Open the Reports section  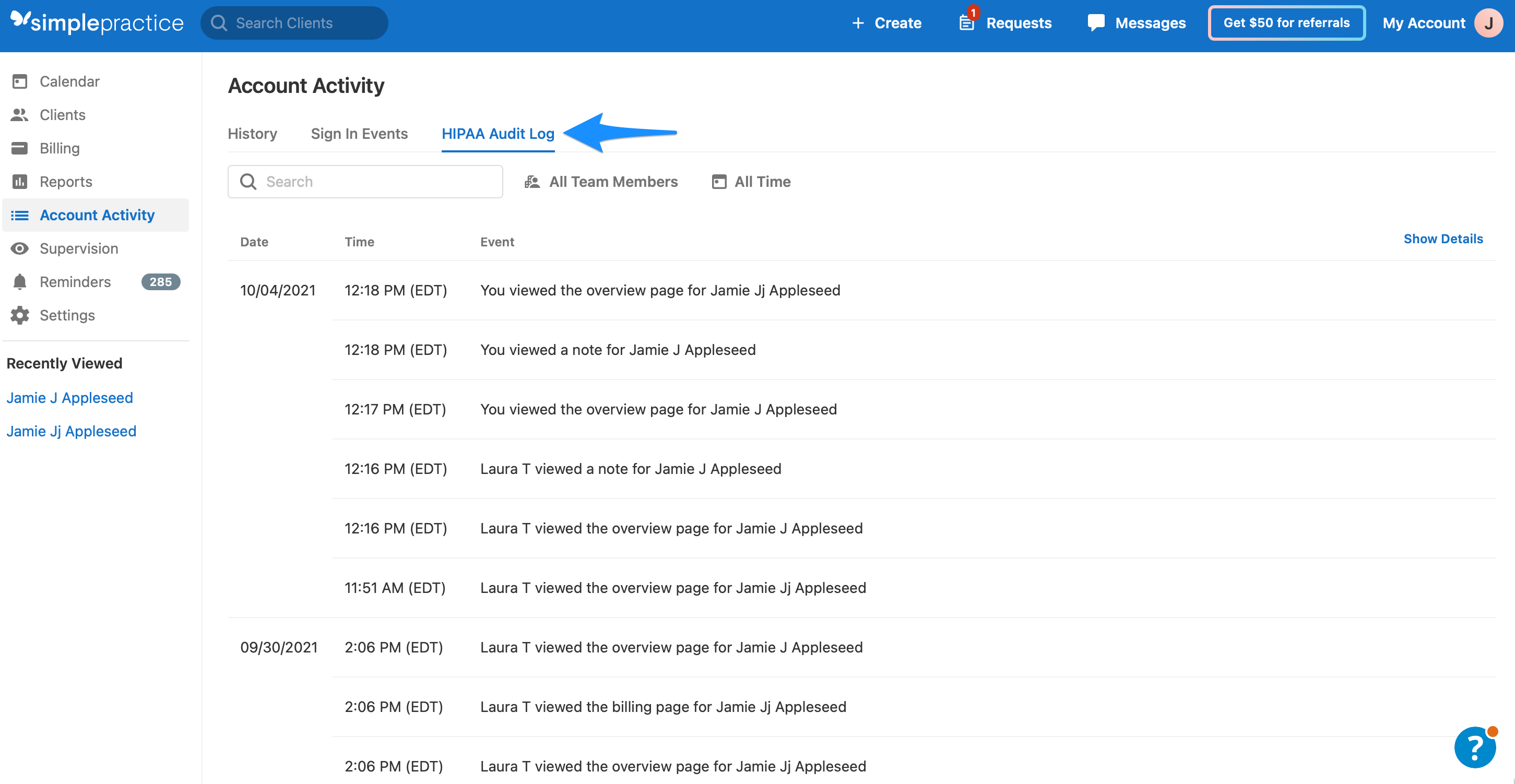pos(65,181)
